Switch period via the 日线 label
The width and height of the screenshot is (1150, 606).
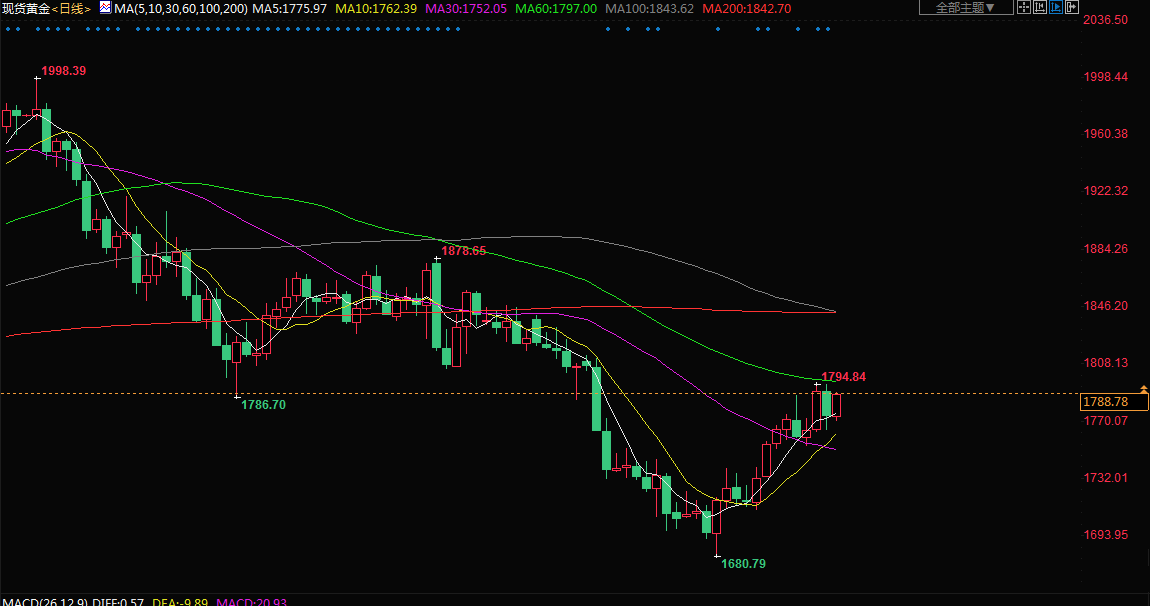(x=71, y=8)
